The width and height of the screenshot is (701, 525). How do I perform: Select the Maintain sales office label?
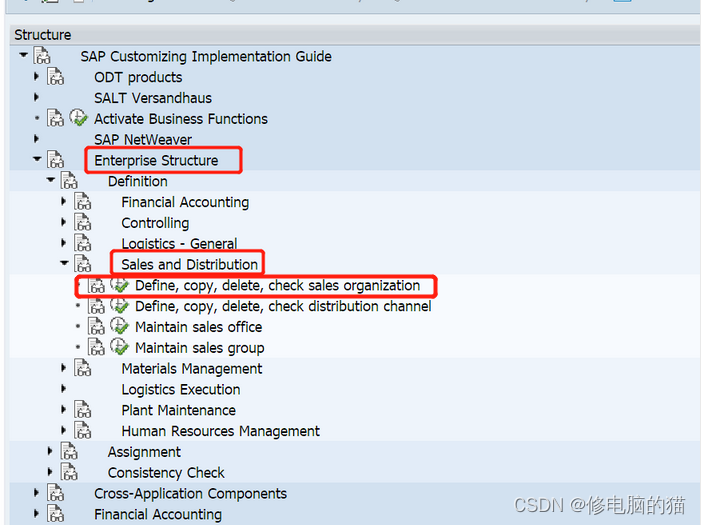(198, 327)
